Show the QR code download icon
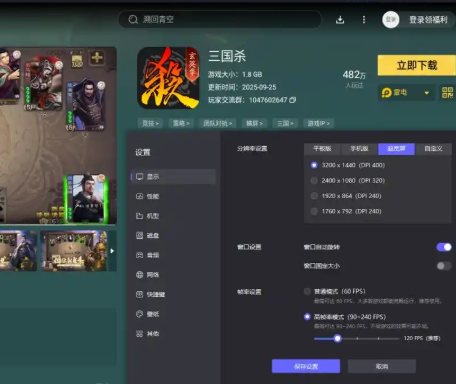The width and height of the screenshot is (456, 384). click(x=447, y=92)
